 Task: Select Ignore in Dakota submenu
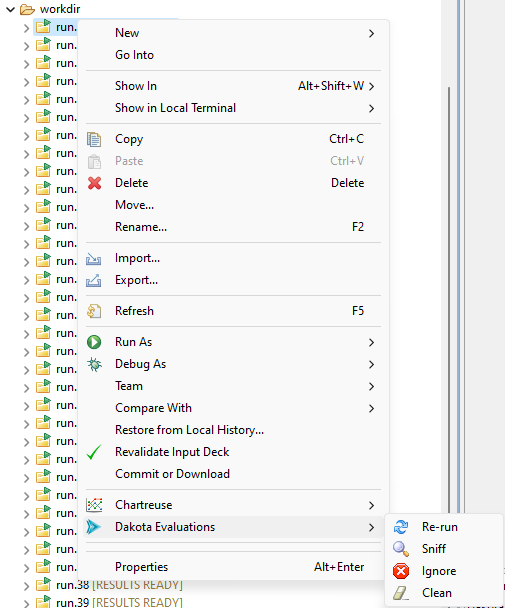pos(444,571)
